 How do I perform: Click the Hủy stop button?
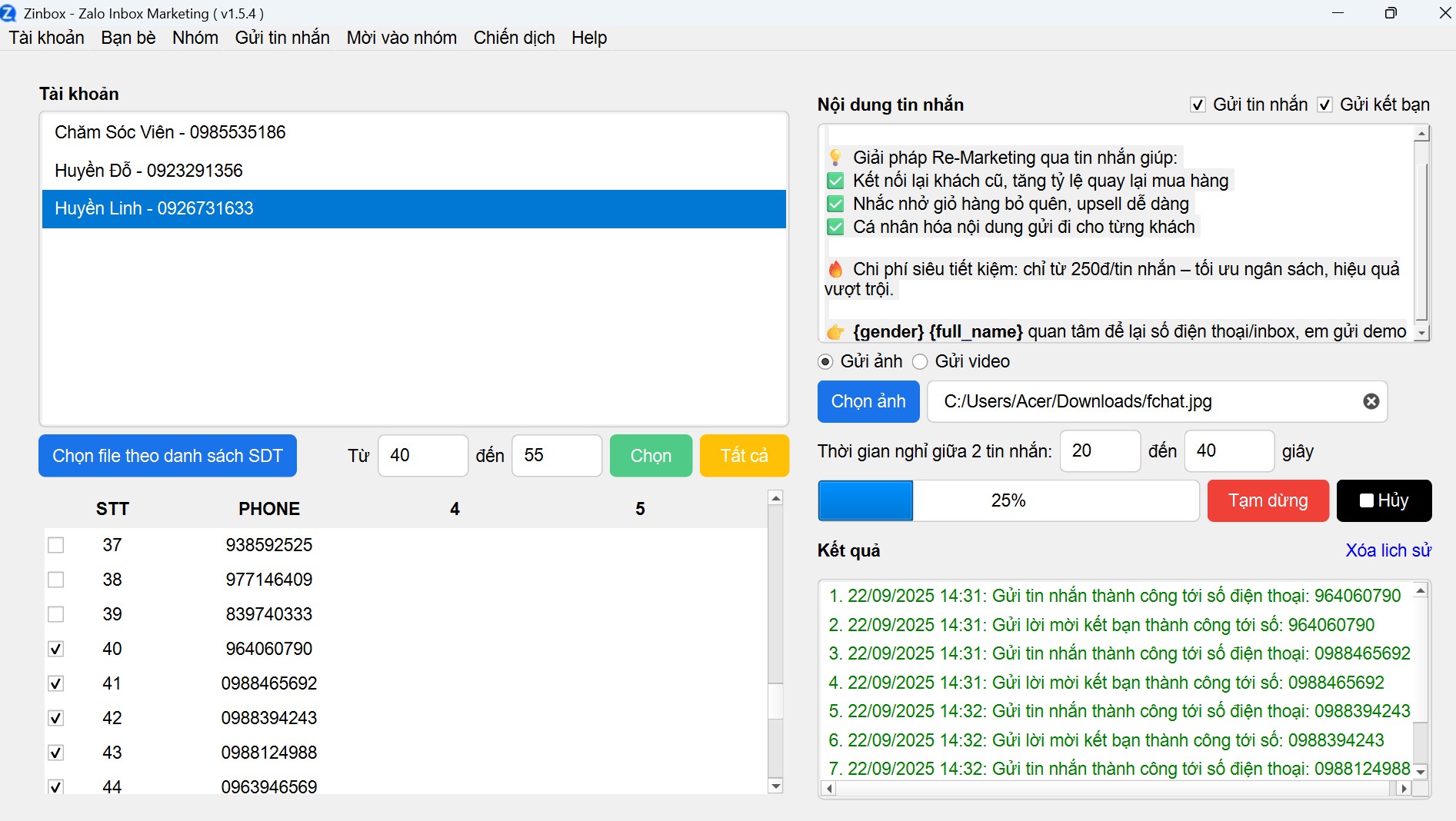[x=1384, y=500]
